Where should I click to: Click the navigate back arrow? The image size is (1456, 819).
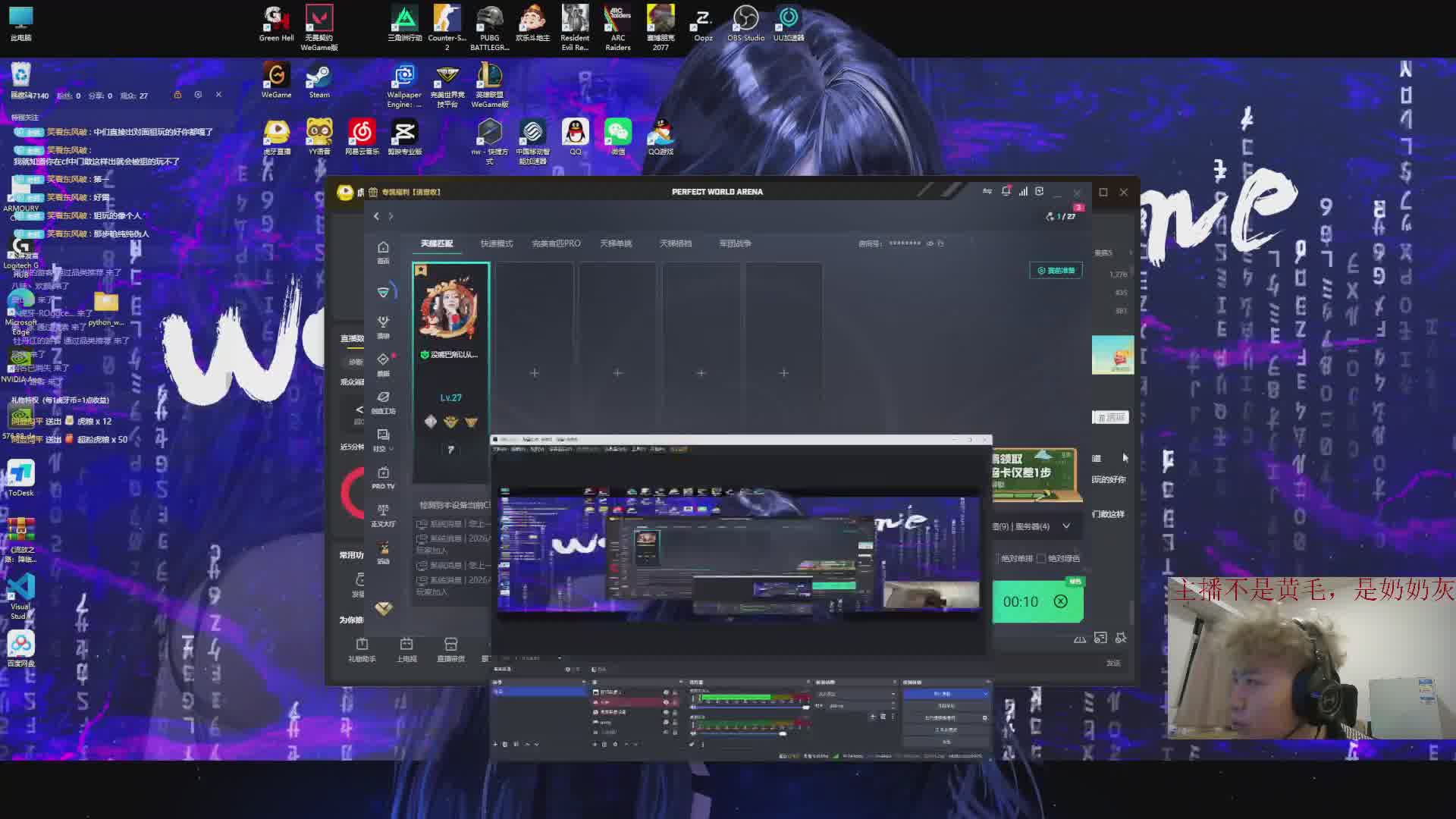pyautogui.click(x=376, y=216)
